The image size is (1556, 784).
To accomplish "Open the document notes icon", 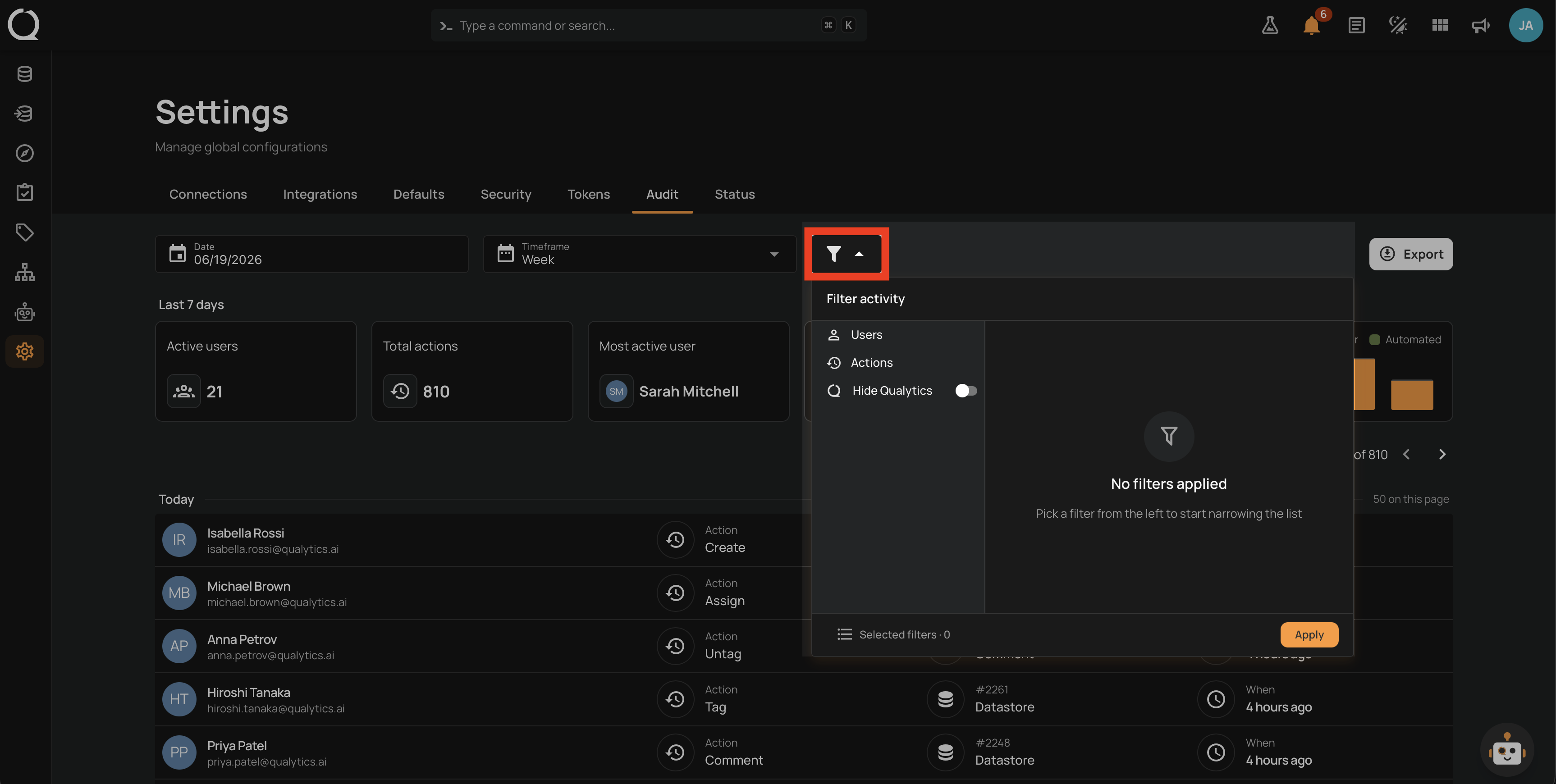I will (1356, 25).
